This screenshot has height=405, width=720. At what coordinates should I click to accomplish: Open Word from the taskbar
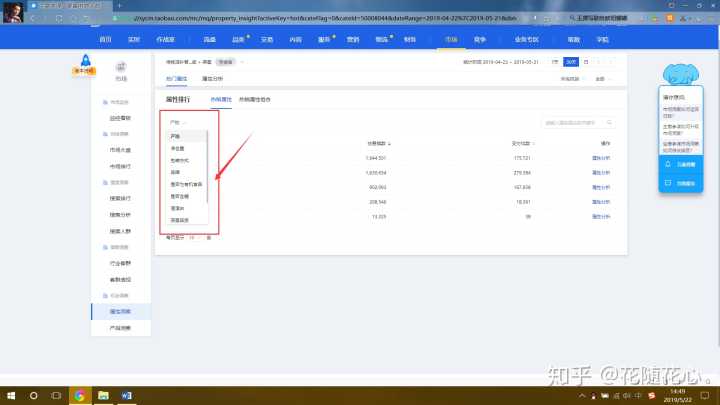(126, 395)
